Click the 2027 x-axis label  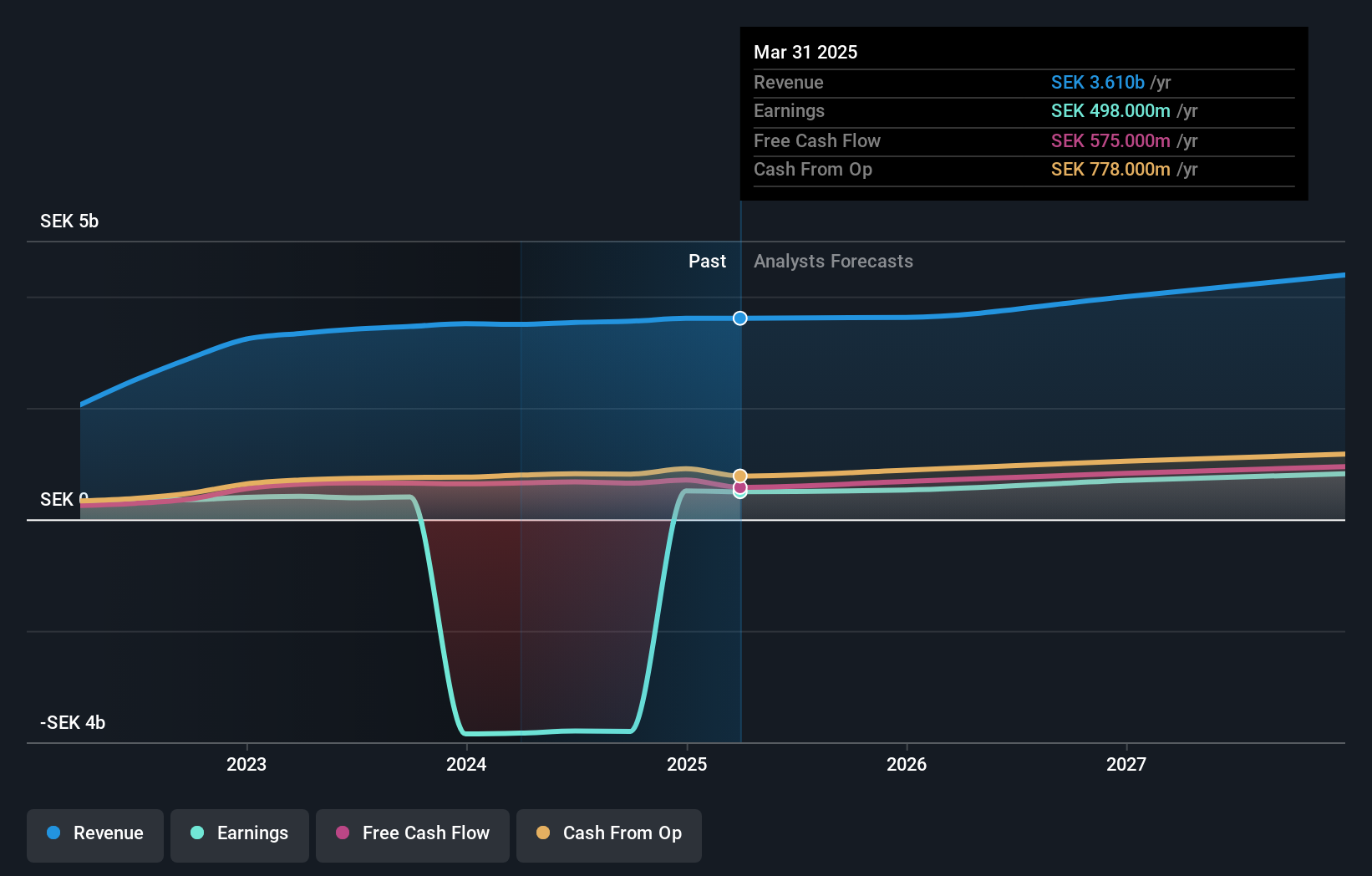[x=1126, y=764]
